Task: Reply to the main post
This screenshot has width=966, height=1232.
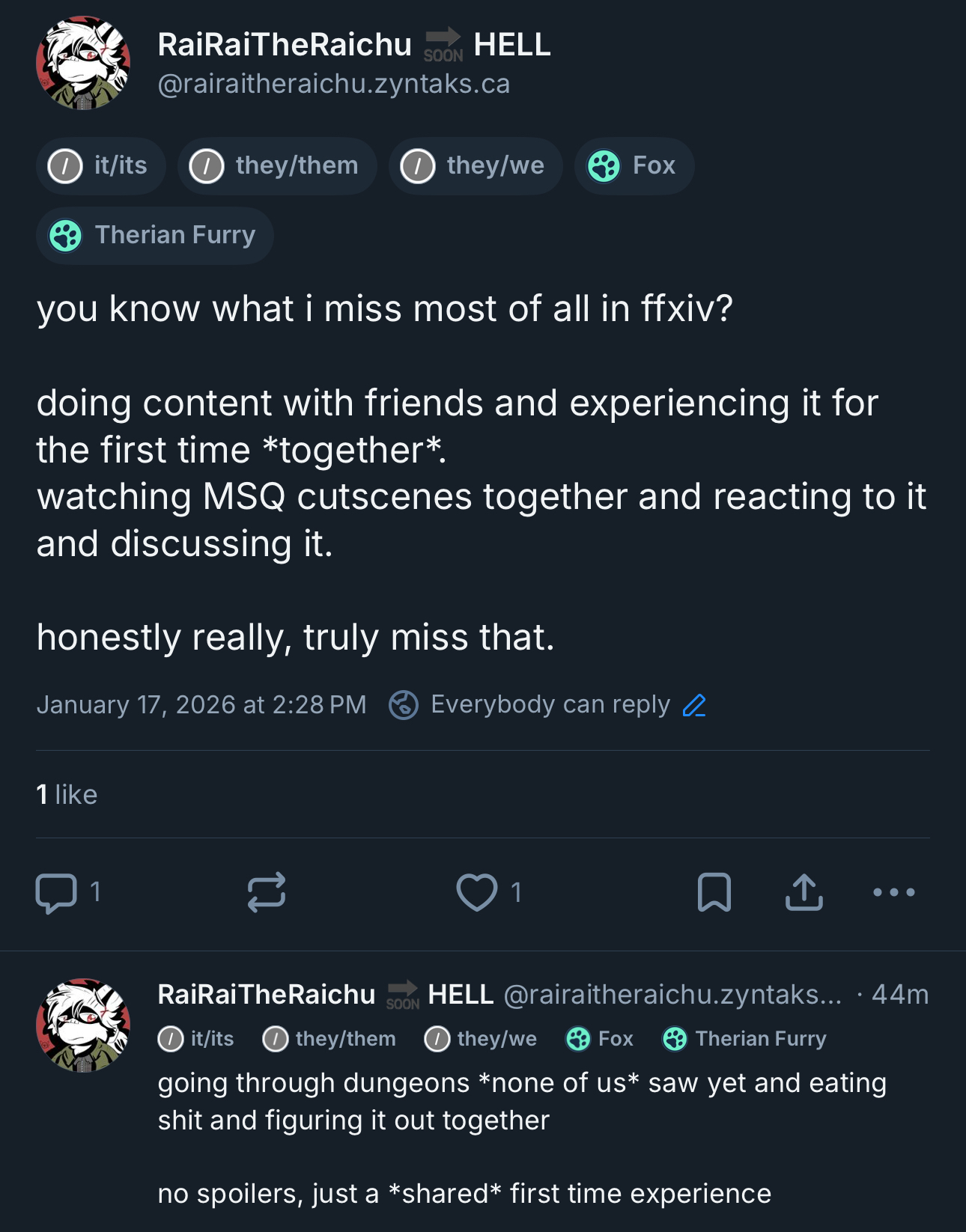Action: tap(57, 892)
